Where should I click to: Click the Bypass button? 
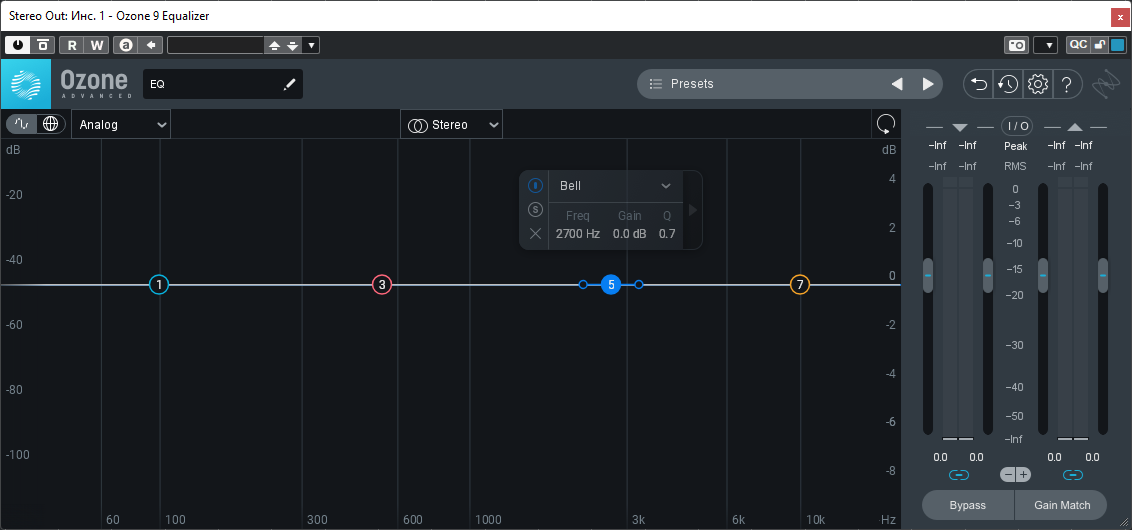[x=968, y=505]
